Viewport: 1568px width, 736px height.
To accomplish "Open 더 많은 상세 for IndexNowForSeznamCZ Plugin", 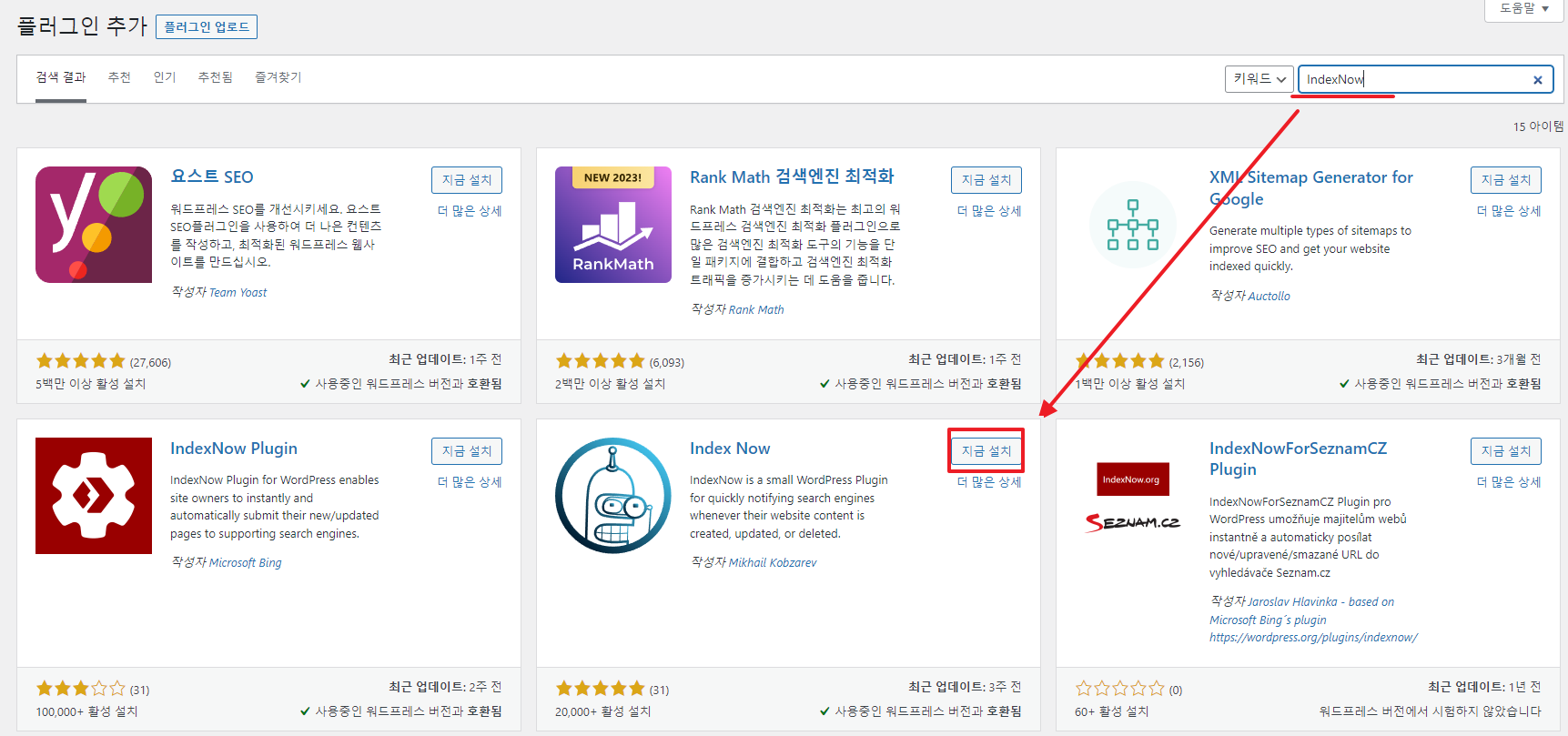I will [1509, 482].
